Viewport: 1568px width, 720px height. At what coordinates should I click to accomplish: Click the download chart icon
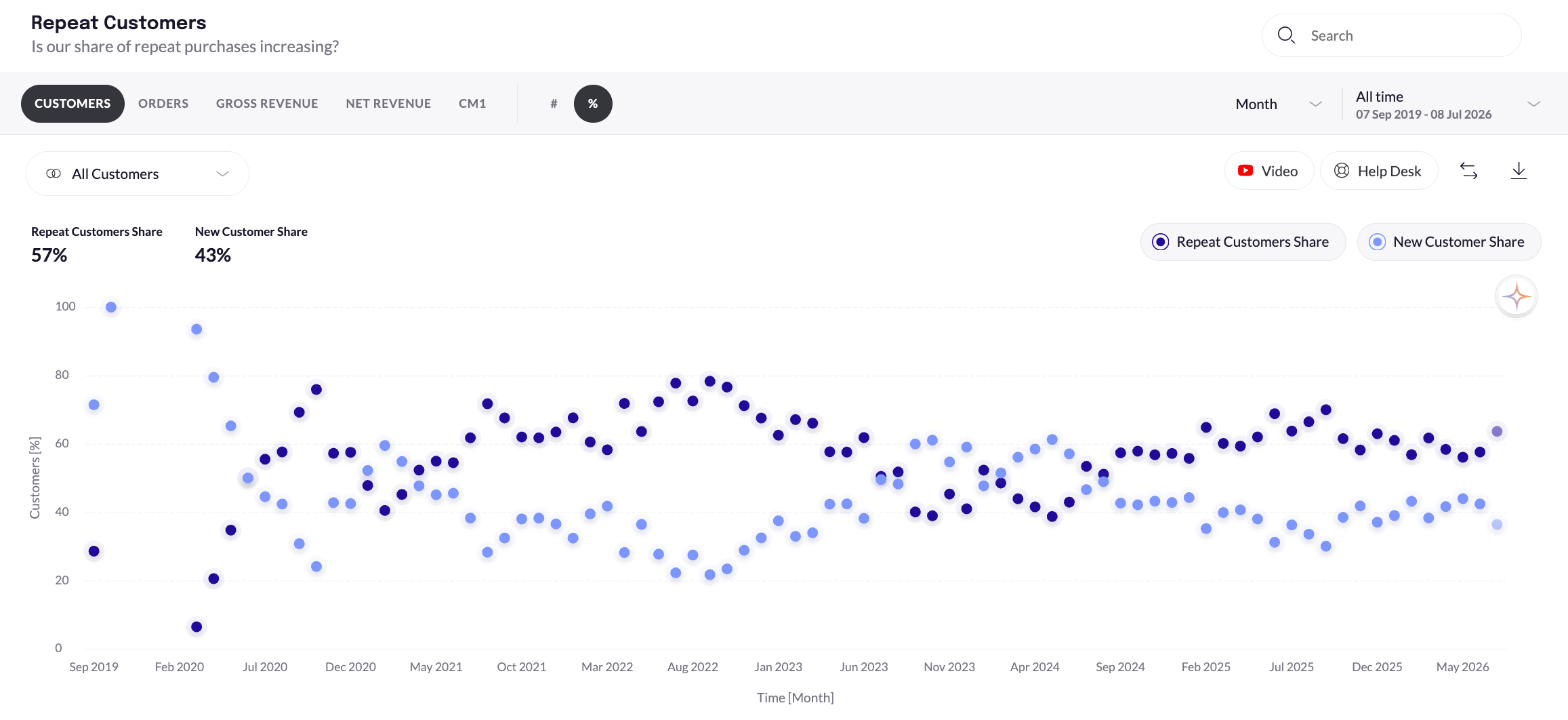click(1519, 171)
